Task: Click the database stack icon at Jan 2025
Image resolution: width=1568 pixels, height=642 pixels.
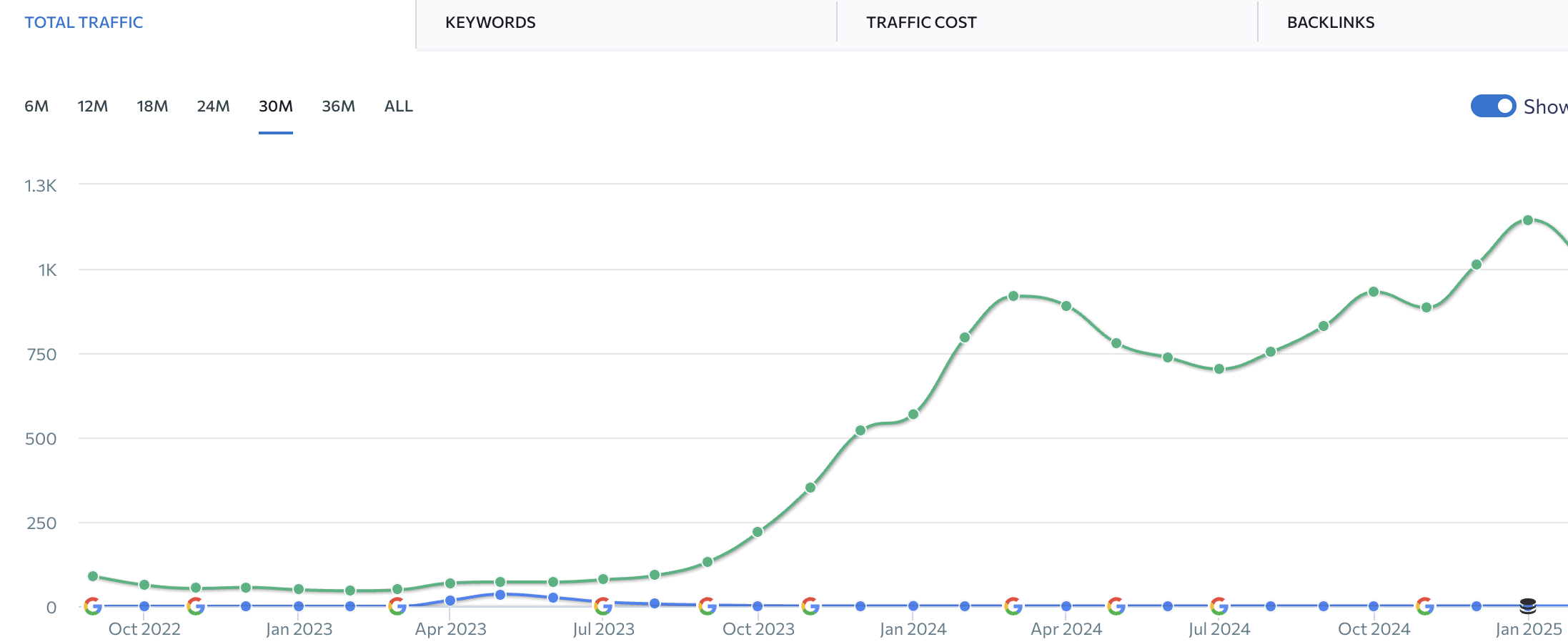Action: click(1528, 606)
